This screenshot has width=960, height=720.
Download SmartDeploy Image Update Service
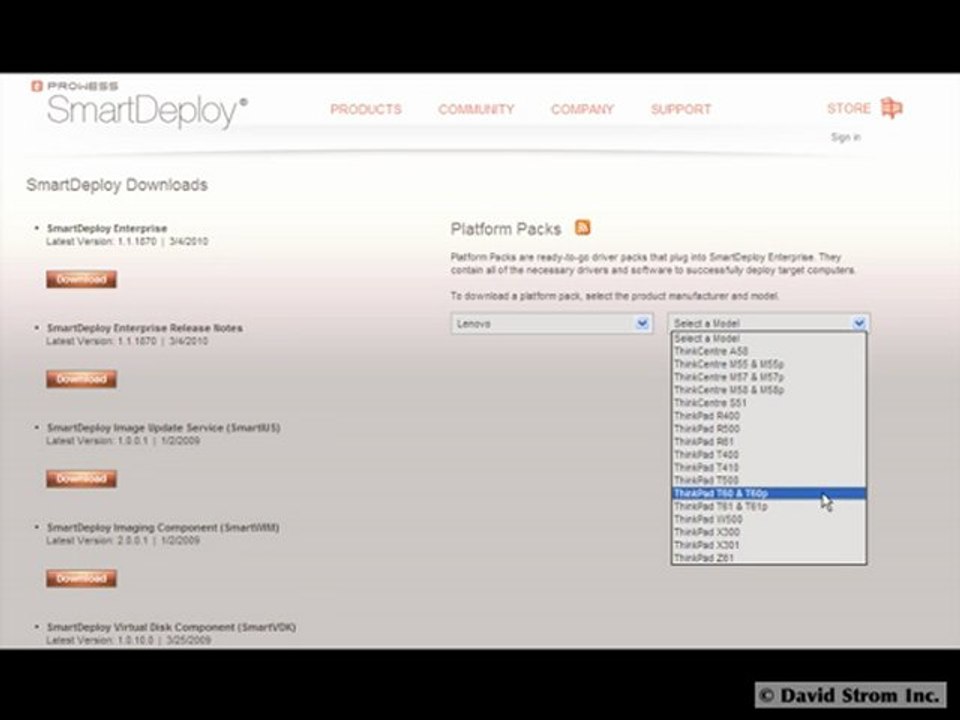(x=81, y=478)
